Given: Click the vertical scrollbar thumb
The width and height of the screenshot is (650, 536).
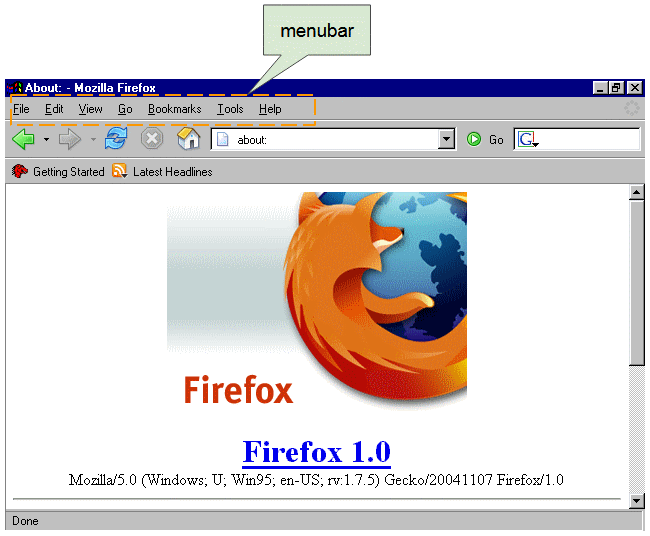Looking at the screenshot, I should pyautogui.click(x=636, y=283).
